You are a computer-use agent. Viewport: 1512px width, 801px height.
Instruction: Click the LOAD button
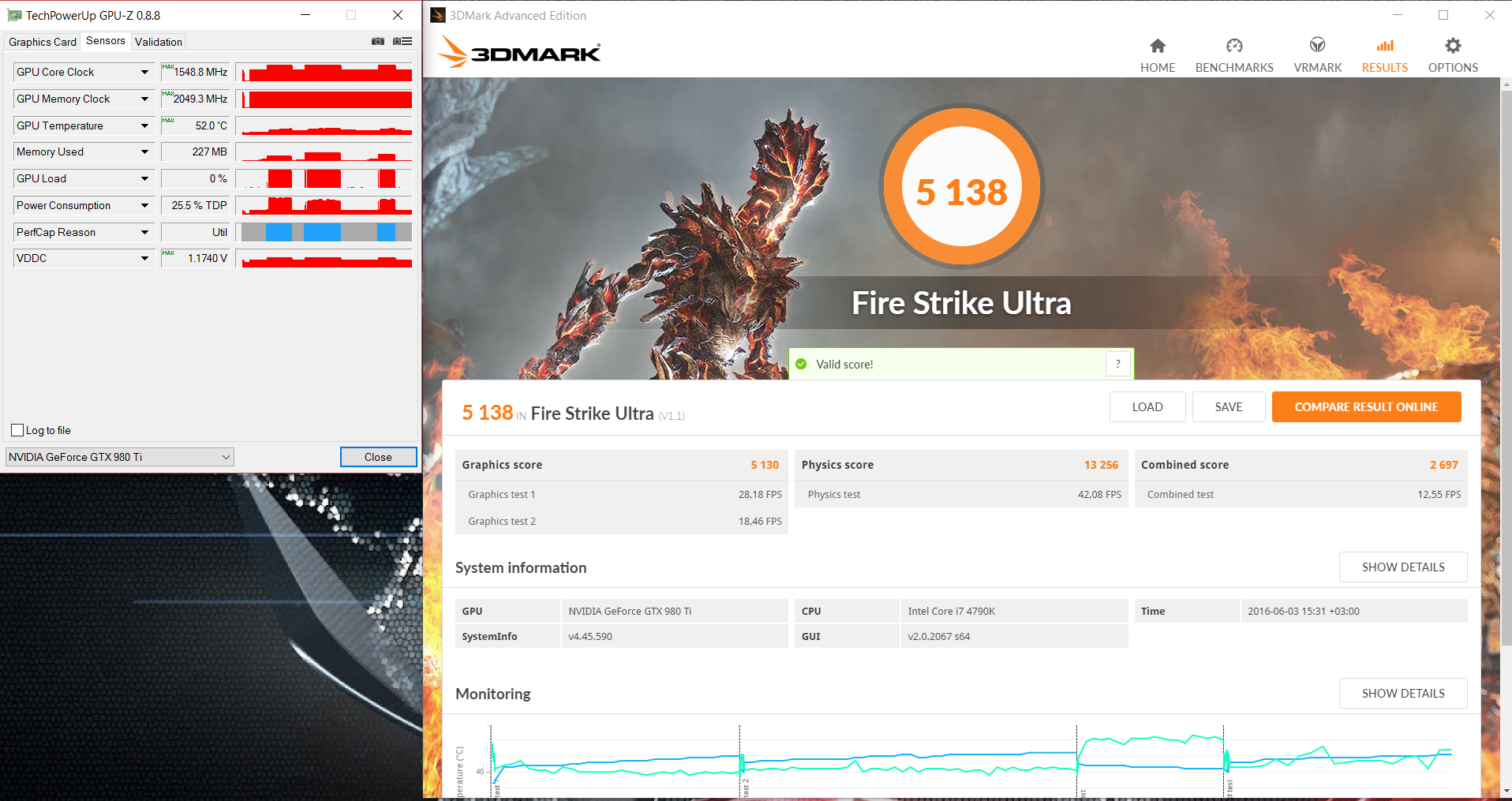point(1147,407)
